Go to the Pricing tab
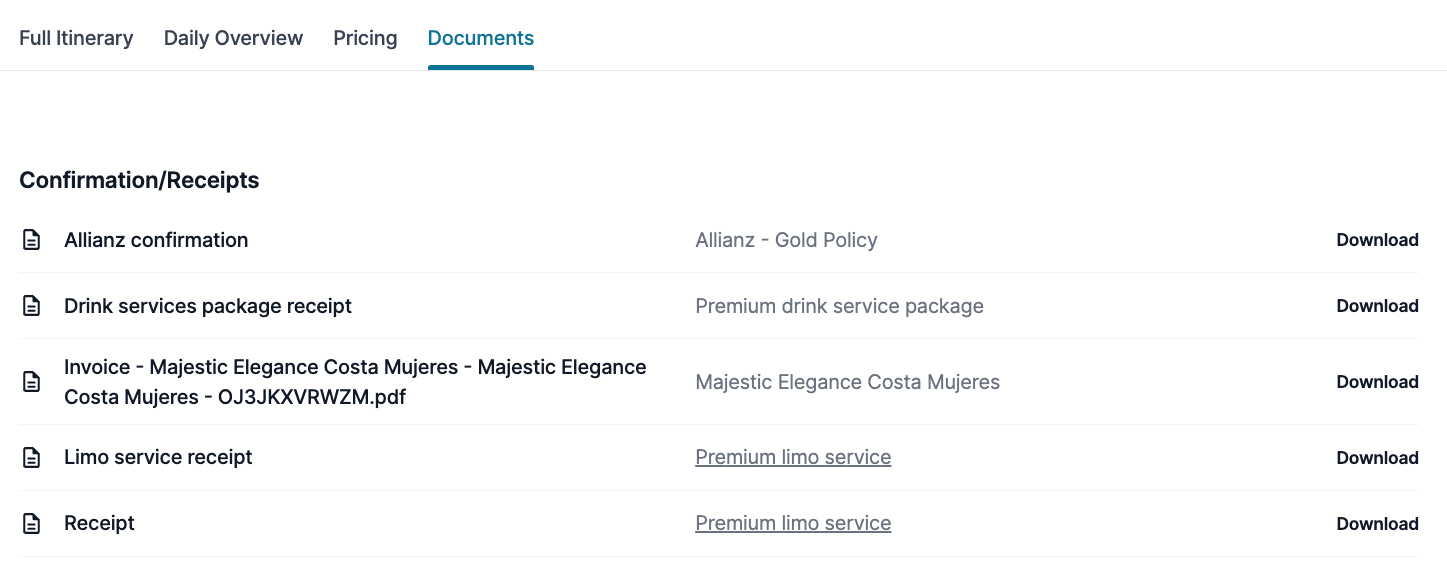This screenshot has height=571, width=1447. coord(365,38)
